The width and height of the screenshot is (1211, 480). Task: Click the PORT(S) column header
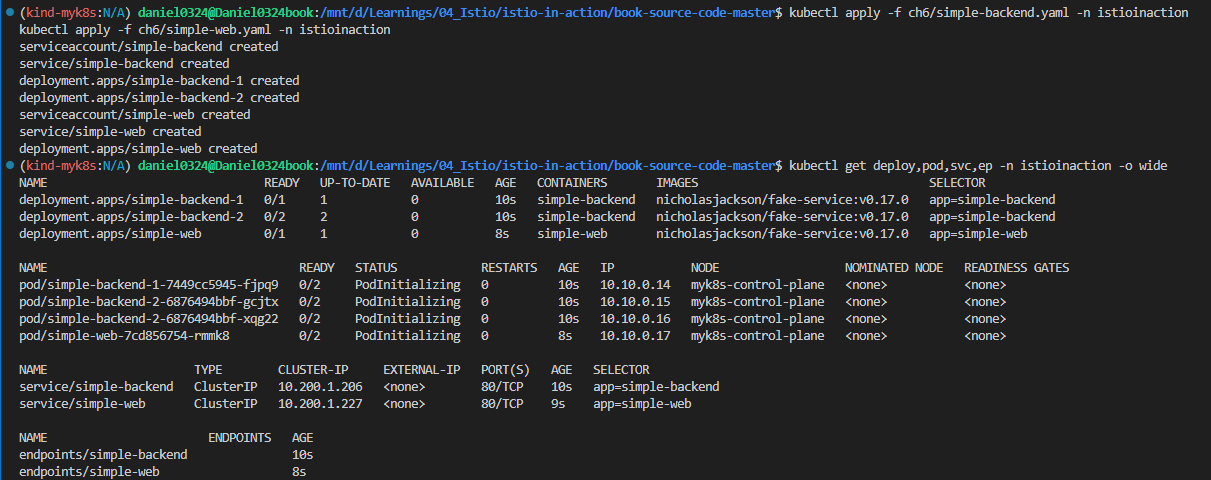[x=505, y=370]
